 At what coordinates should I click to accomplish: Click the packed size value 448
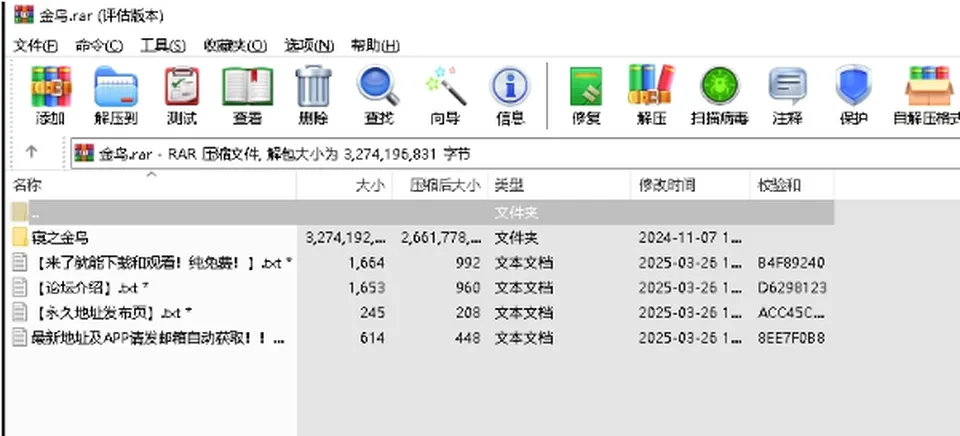(468, 337)
